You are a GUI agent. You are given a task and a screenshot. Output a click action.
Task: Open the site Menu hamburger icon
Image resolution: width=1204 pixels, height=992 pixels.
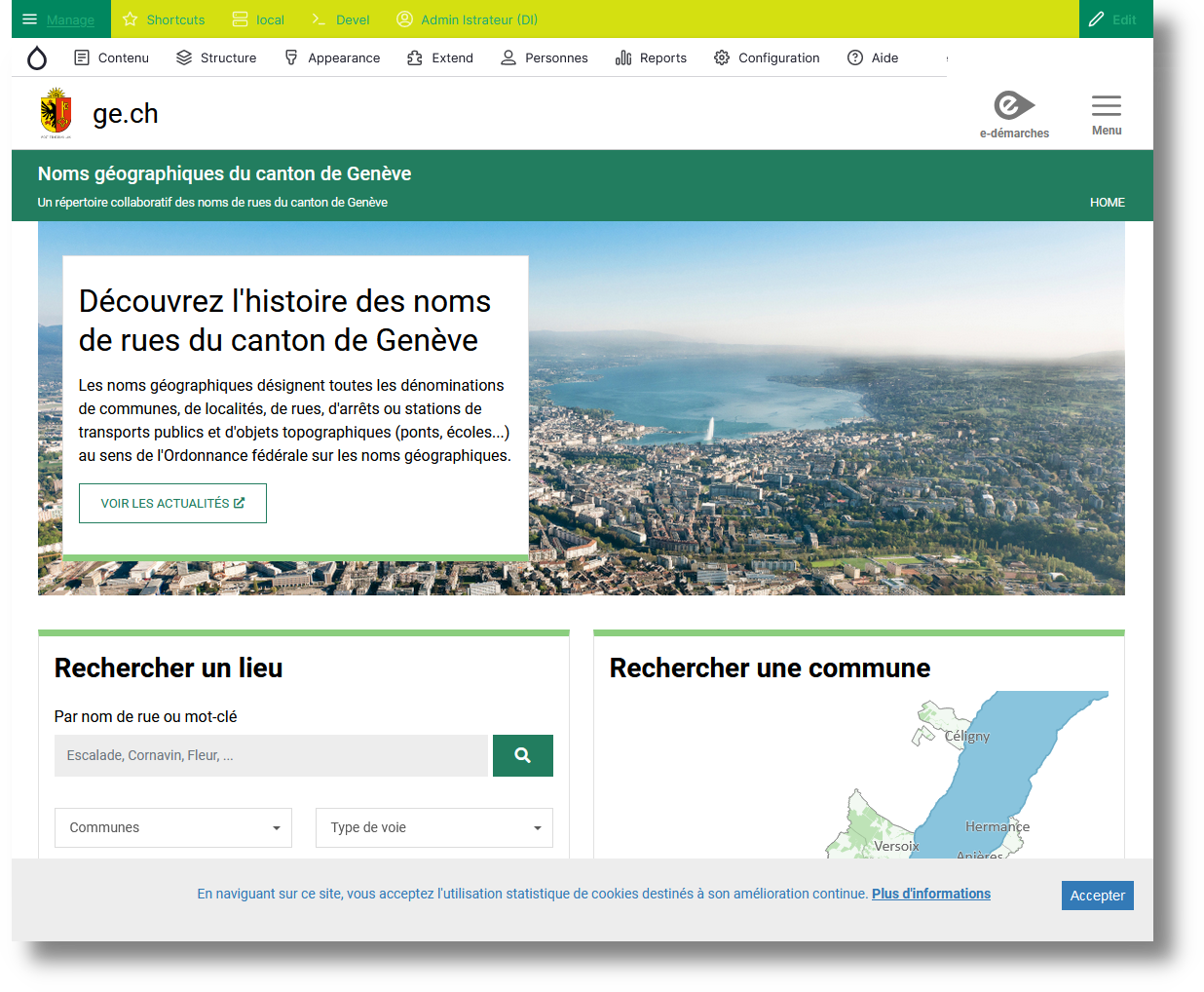[x=1106, y=104]
